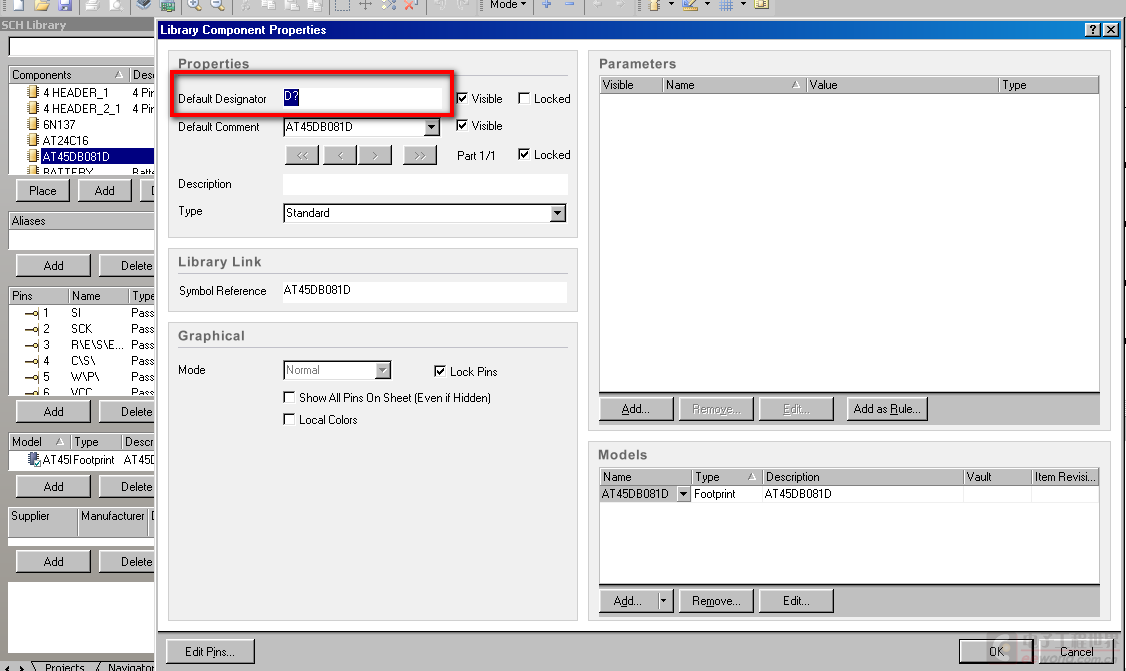Click the OK button

(996, 651)
